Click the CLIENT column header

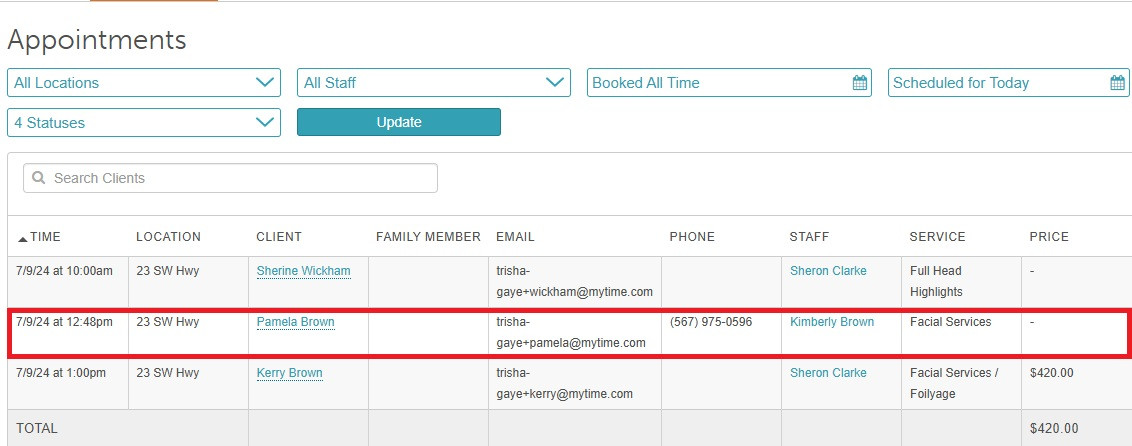[279, 237]
